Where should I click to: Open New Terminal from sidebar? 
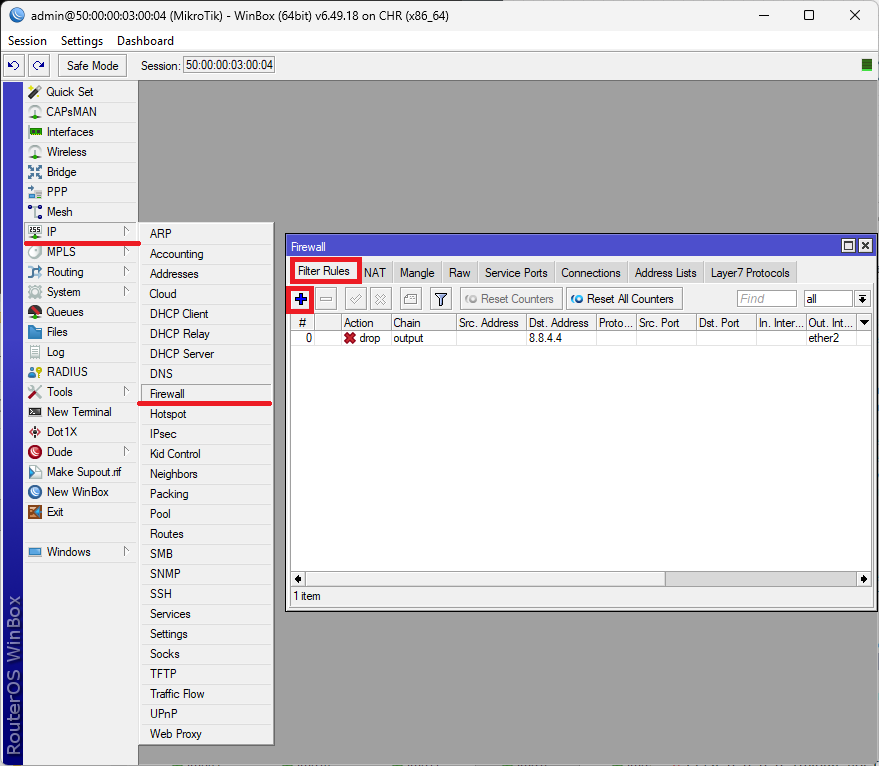(x=78, y=412)
